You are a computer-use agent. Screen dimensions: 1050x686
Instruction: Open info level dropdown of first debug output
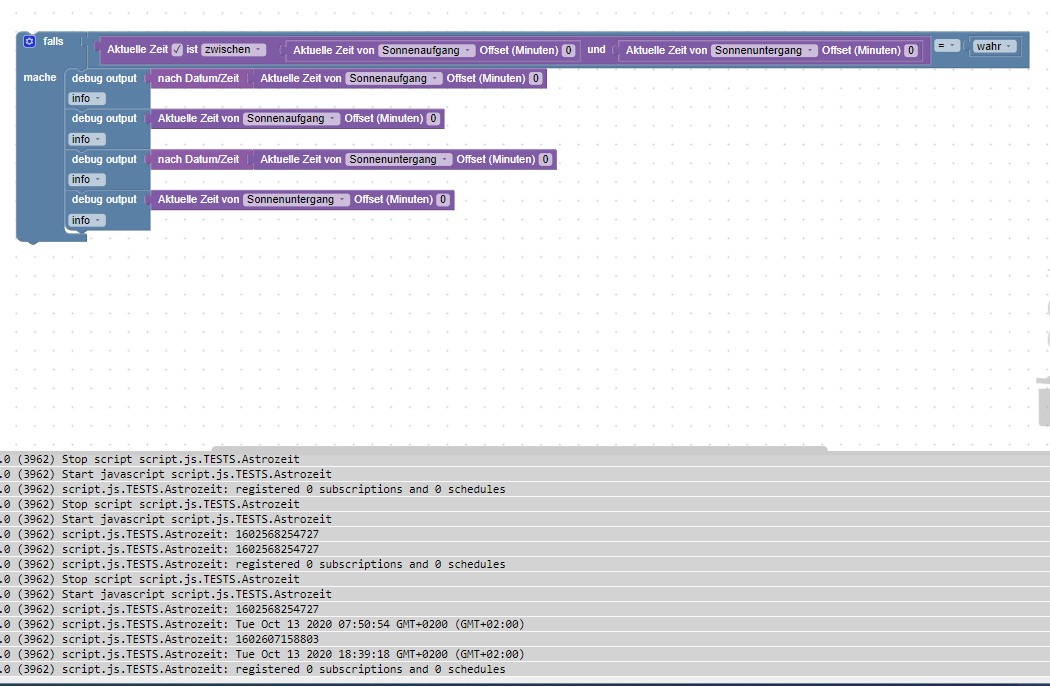[x=86, y=98]
